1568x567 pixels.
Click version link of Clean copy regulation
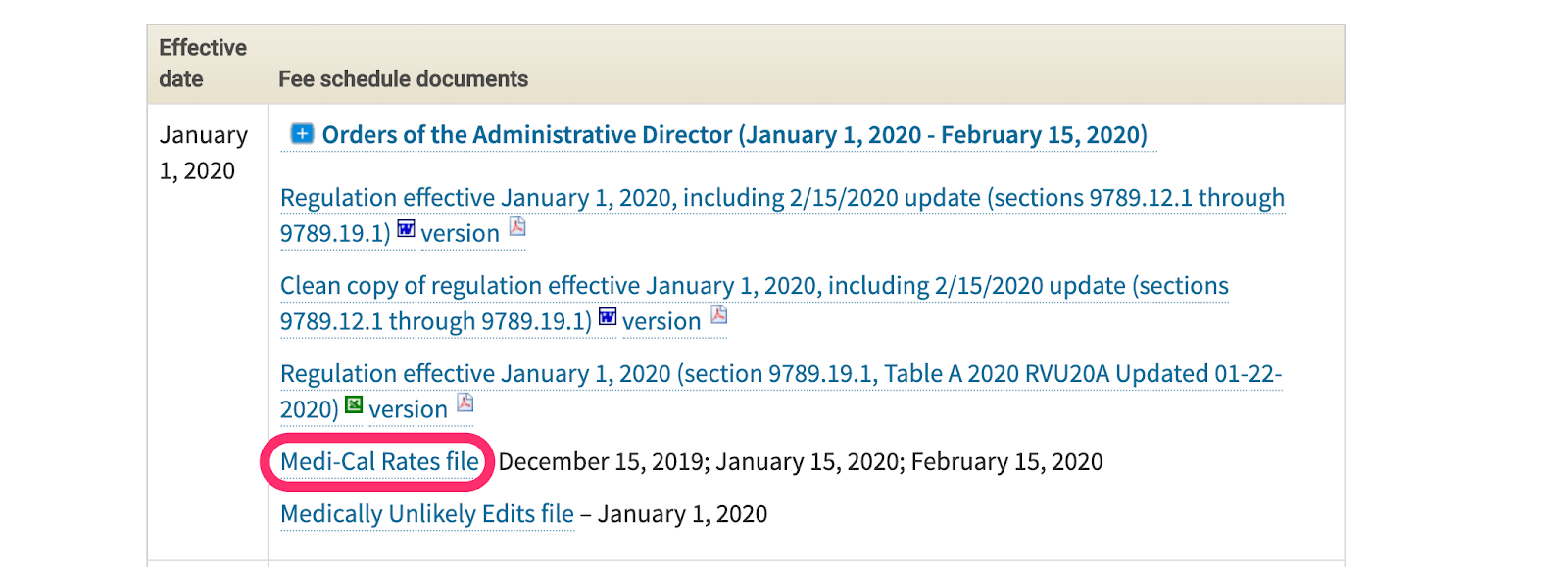(661, 322)
